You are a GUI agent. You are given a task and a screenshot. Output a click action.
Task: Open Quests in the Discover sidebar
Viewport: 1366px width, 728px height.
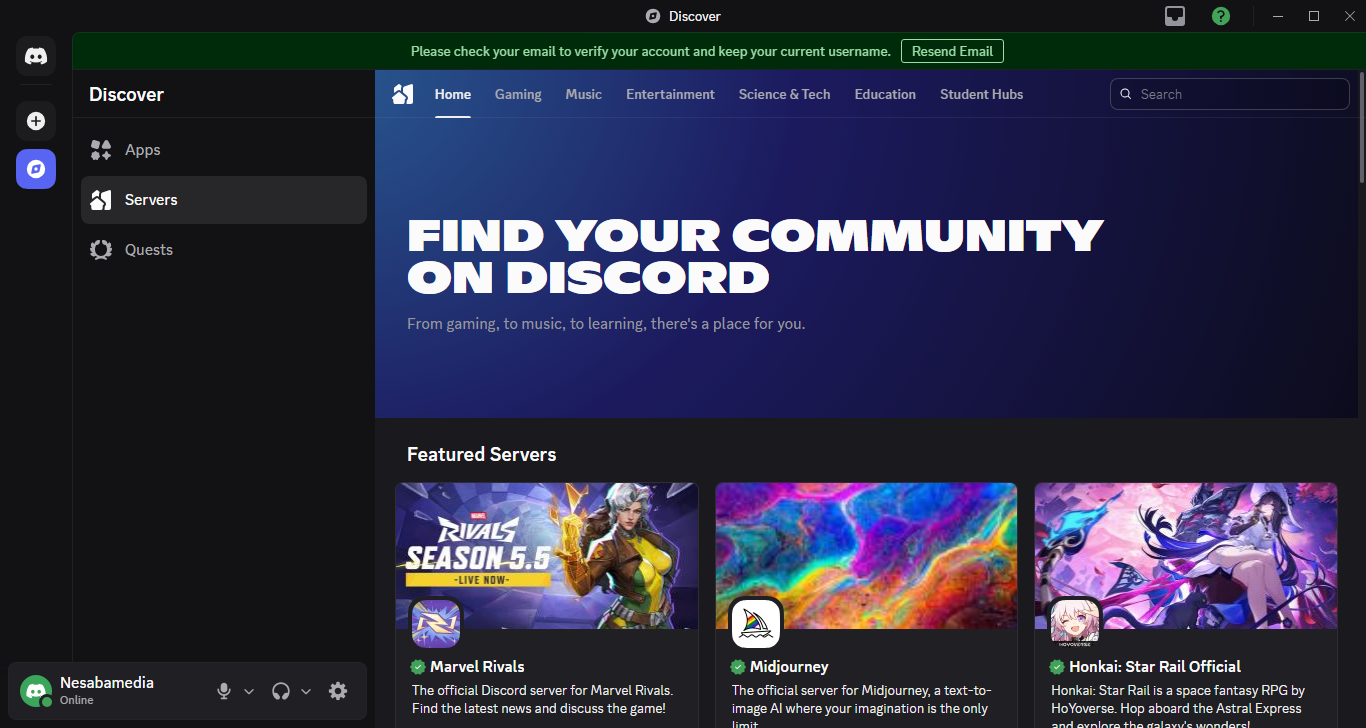[149, 250]
